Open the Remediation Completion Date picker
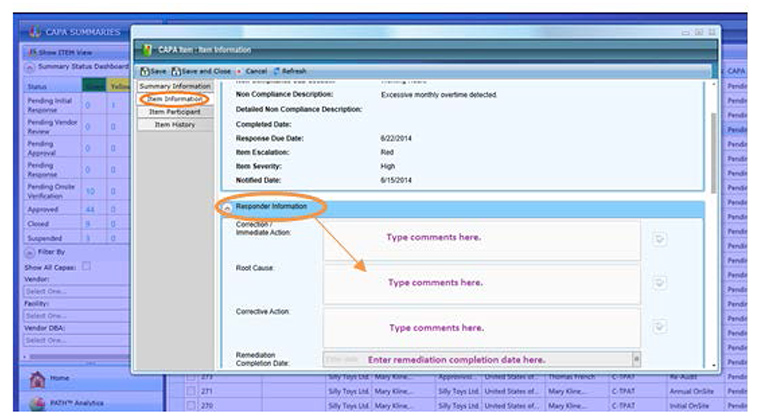Image resolution: width=760 pixels, height=420 pixels. click(636, 359)
